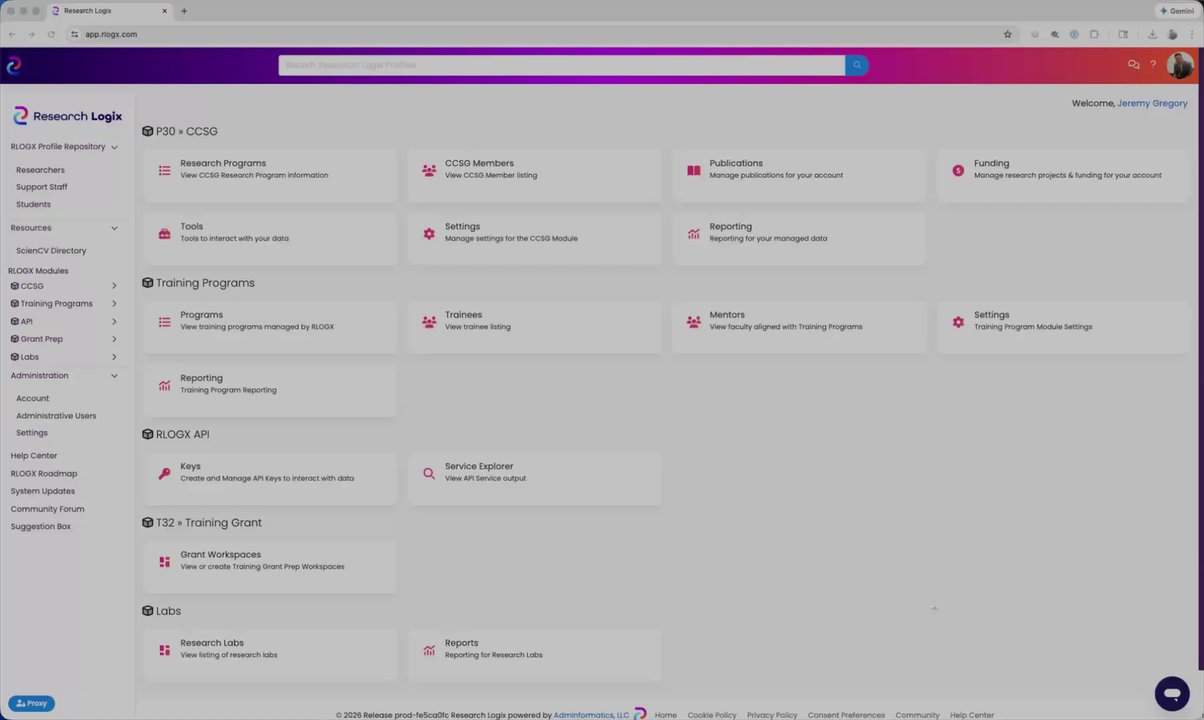Screen dimensions: 1204x720
Task: Open Research Programs card icon
Action: click(164, 171)
